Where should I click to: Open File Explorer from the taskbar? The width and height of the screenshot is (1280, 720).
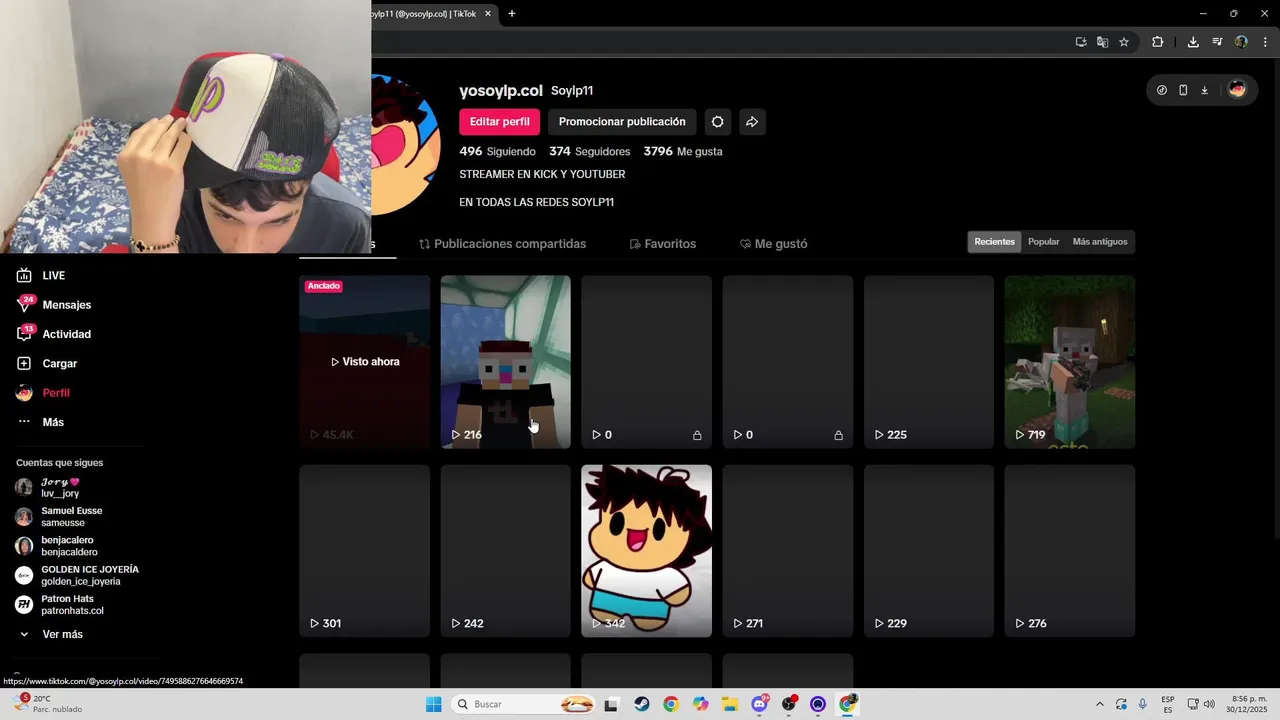pyautogui.click(x=730, y=704)
